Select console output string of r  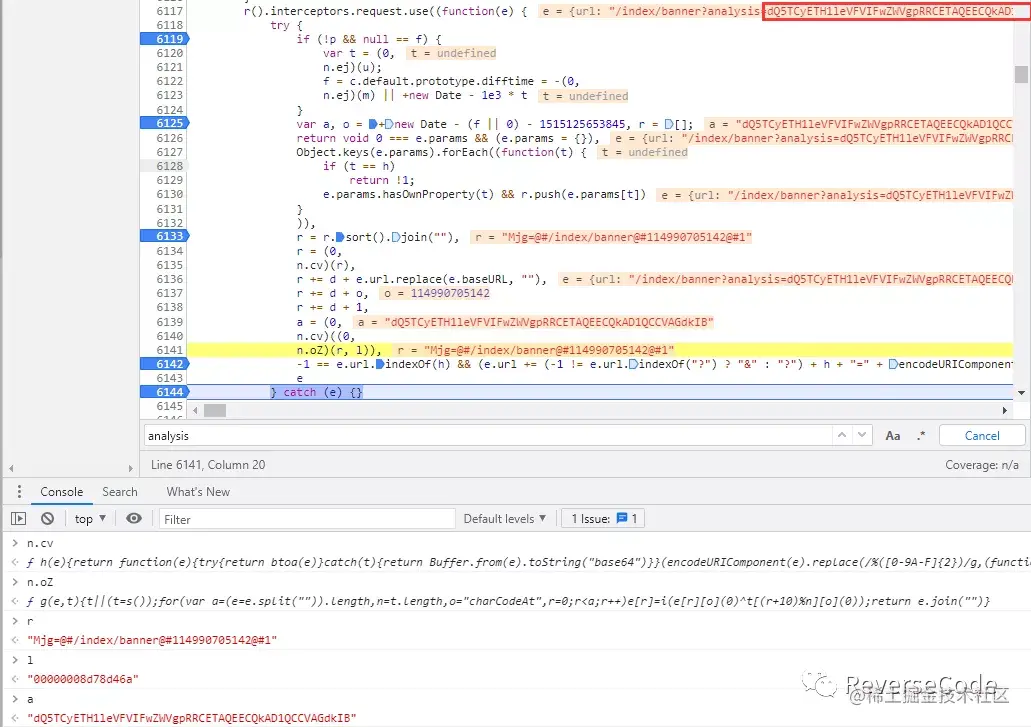click(152, 640)
